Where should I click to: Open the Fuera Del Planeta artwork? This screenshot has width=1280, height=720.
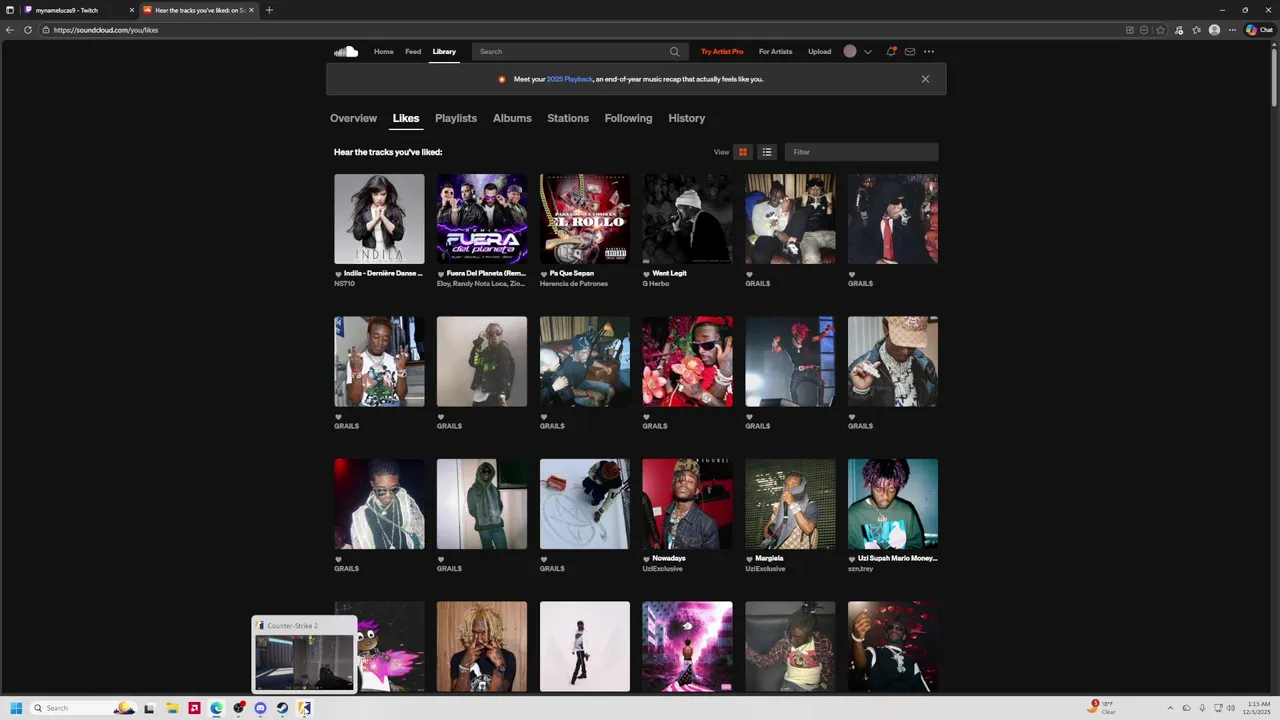[x=482, y=219]
